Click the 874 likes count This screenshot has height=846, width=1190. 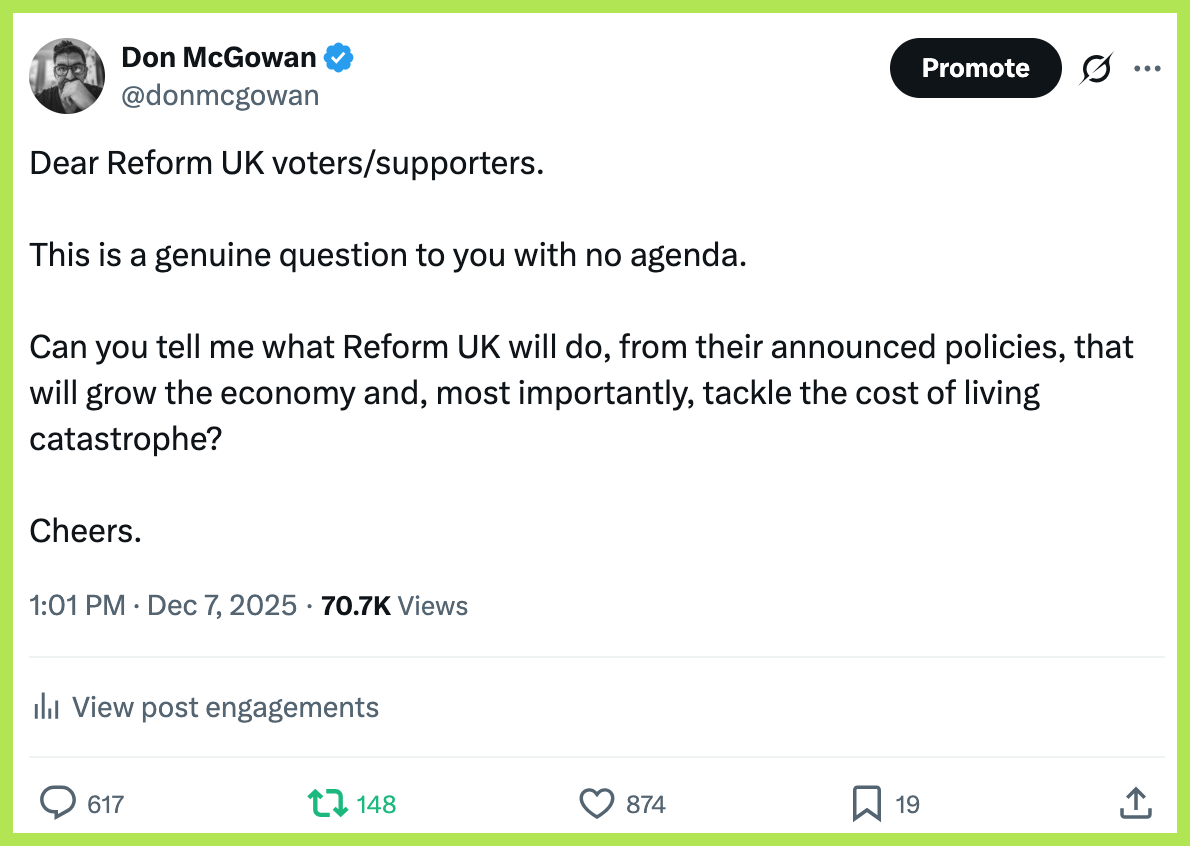coord(646,804)
